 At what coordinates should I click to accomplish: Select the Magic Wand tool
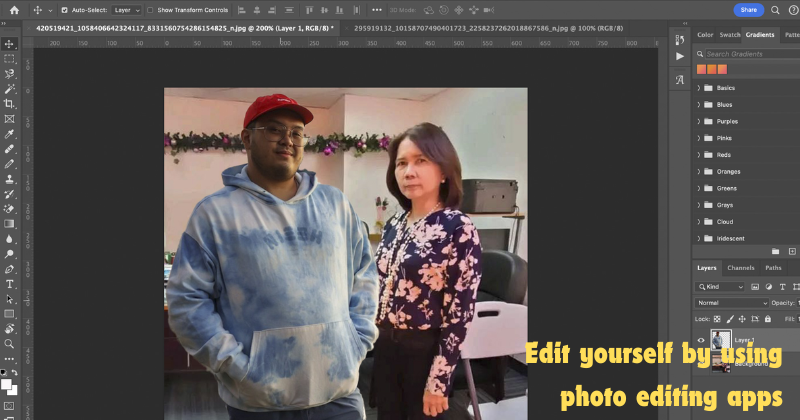(9, 89)
